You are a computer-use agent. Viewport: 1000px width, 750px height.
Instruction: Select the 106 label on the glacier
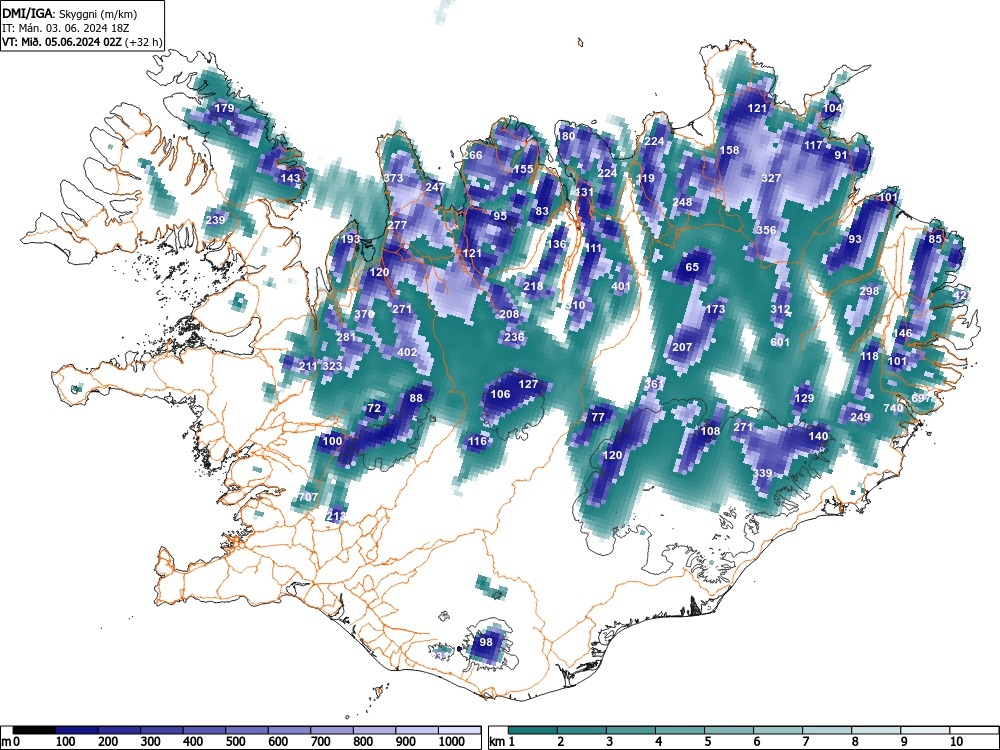pyautogui.click(x=500, y=394)
